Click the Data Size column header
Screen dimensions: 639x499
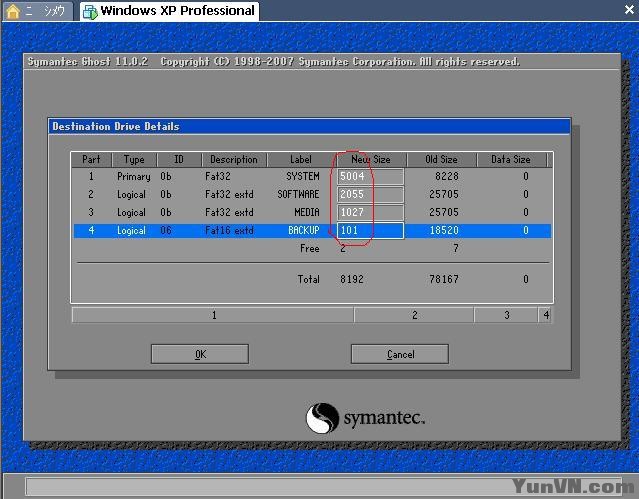pyautogui.click(x=511, y=159)
